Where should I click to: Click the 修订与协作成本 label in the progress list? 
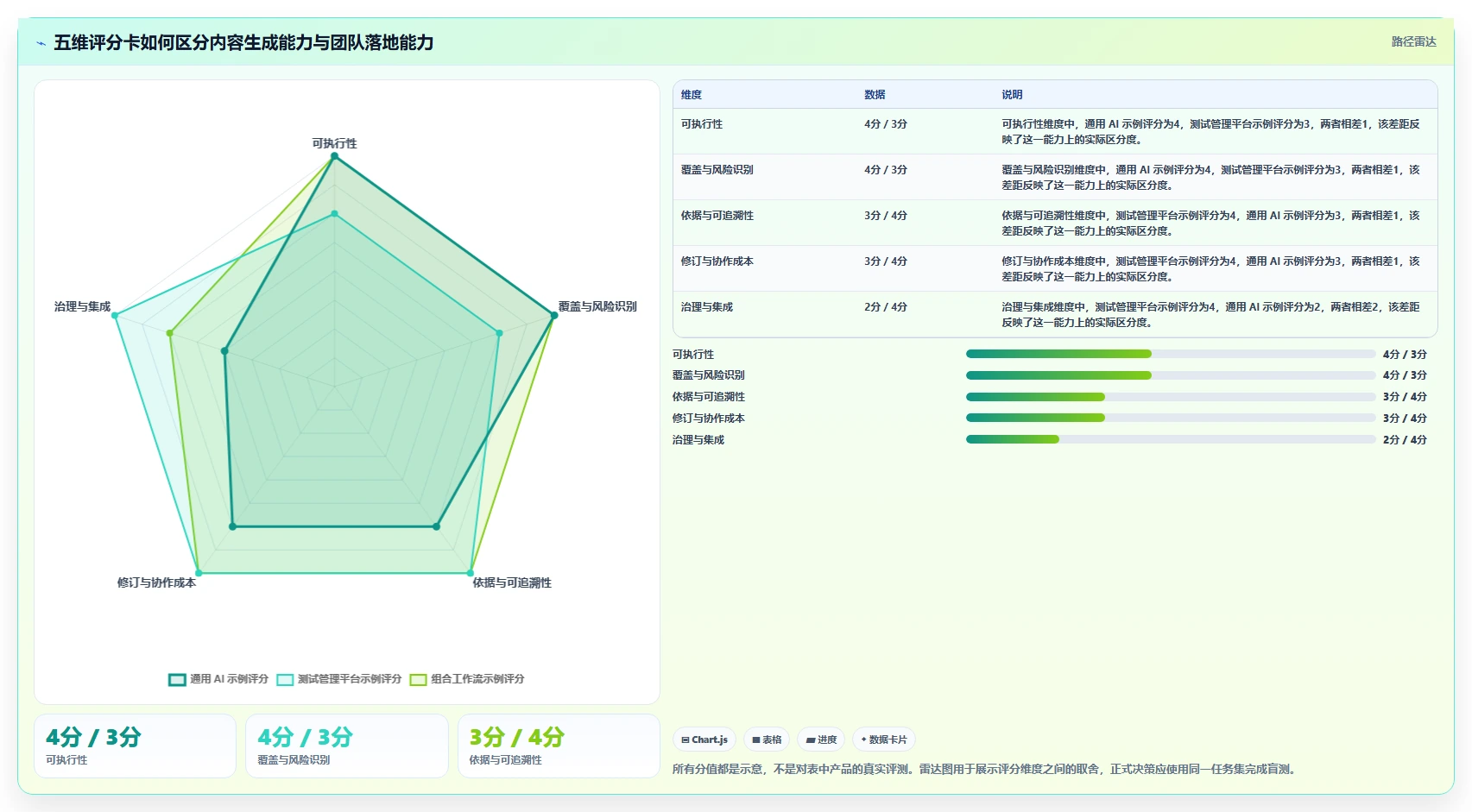pos(709,419)
